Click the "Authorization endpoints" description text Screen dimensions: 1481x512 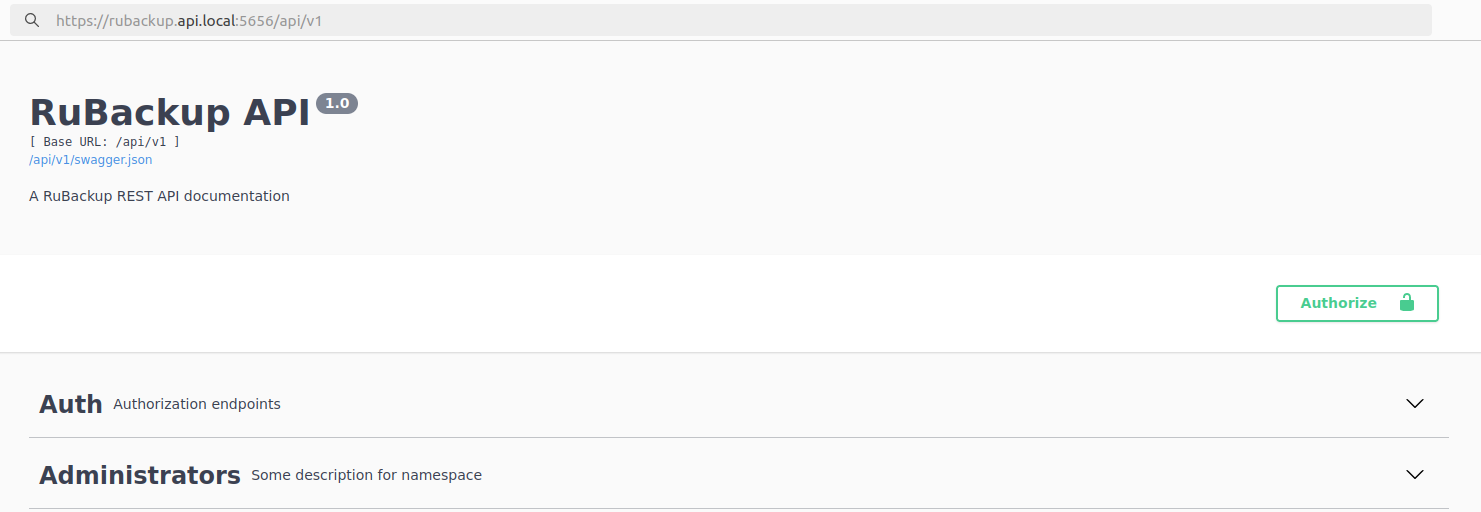click(x=197, y=404)
